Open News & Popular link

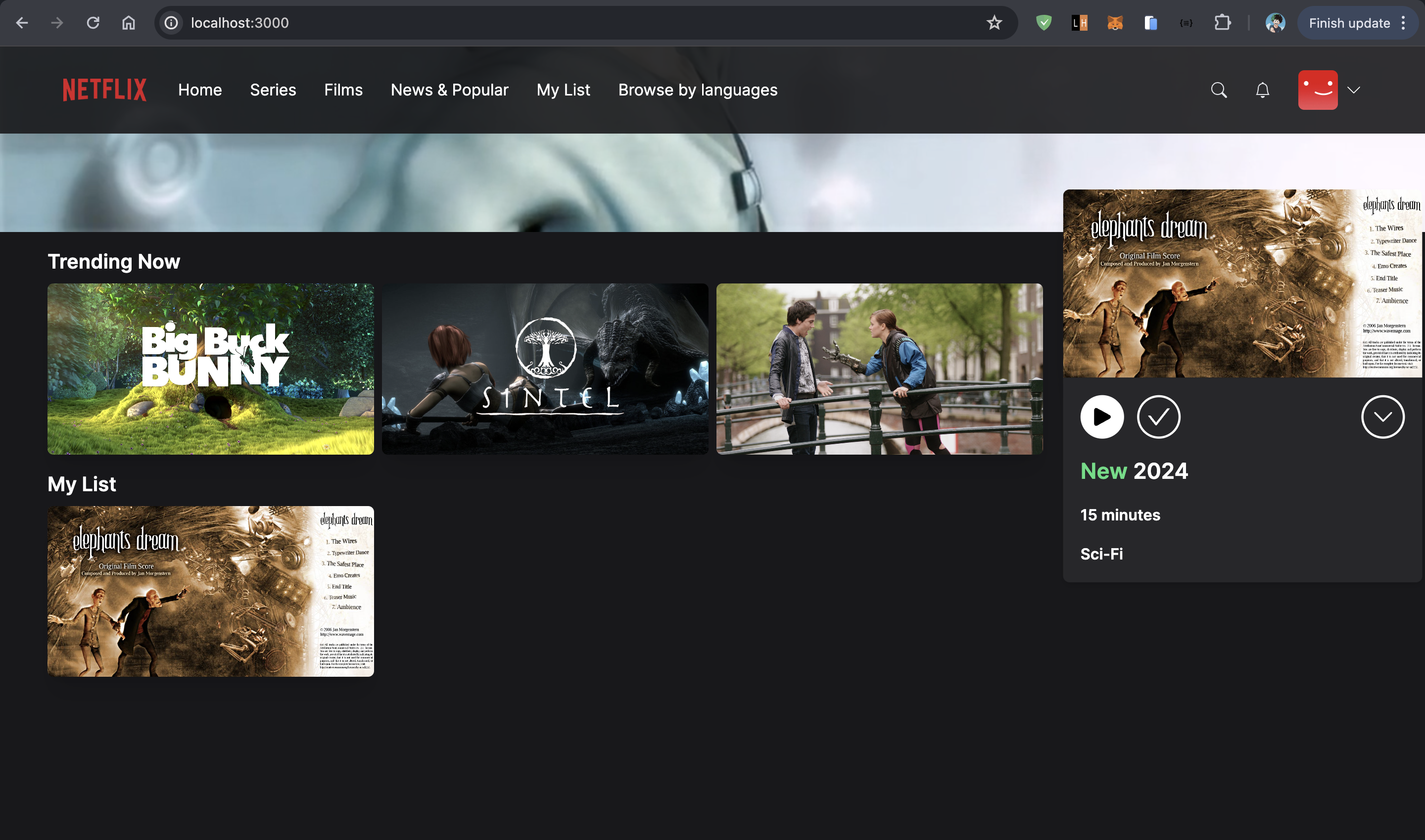click(450, 90)
